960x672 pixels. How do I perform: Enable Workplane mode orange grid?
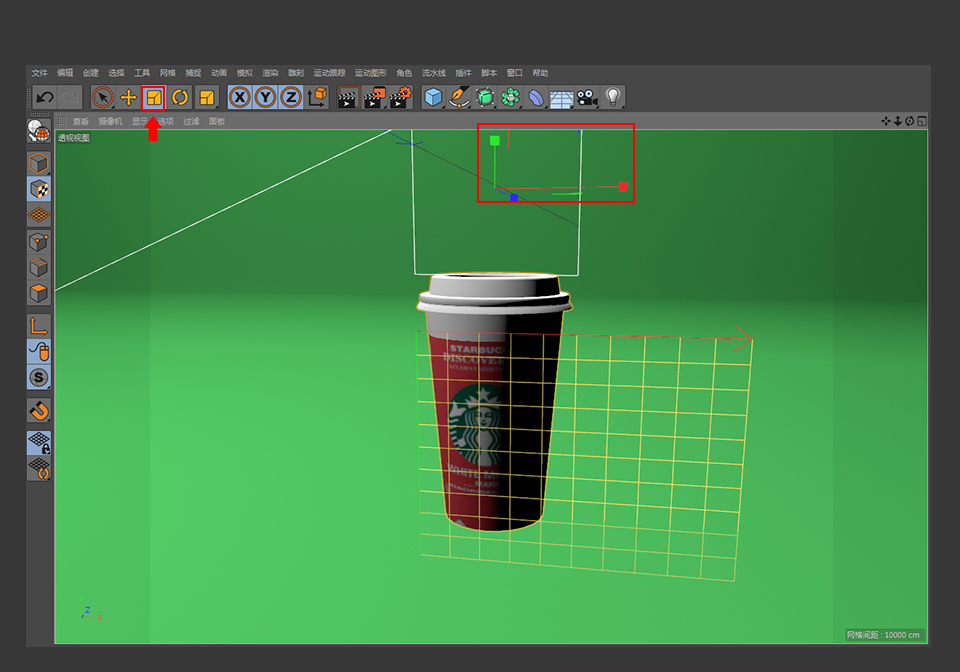coord(39,215)
